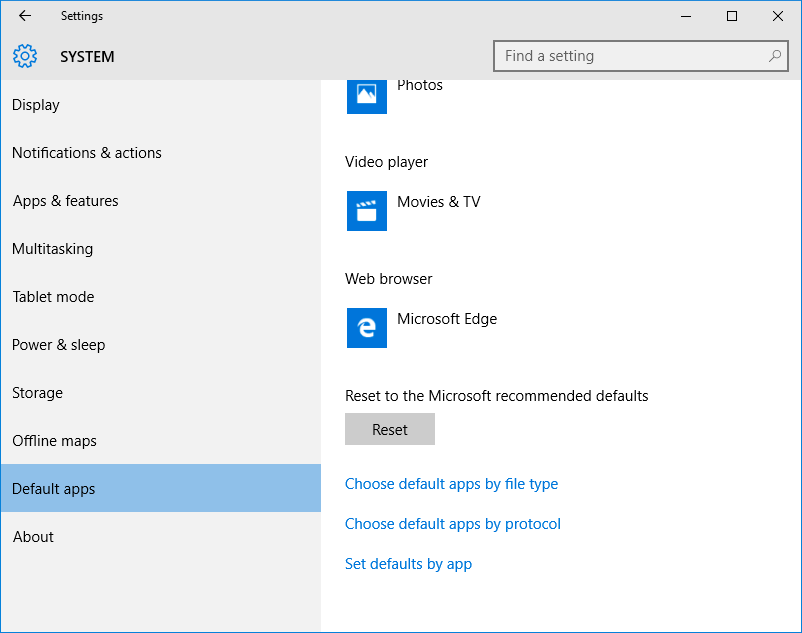
Task: Click the Movies & TV app icon
Action: tap(367, 211)
